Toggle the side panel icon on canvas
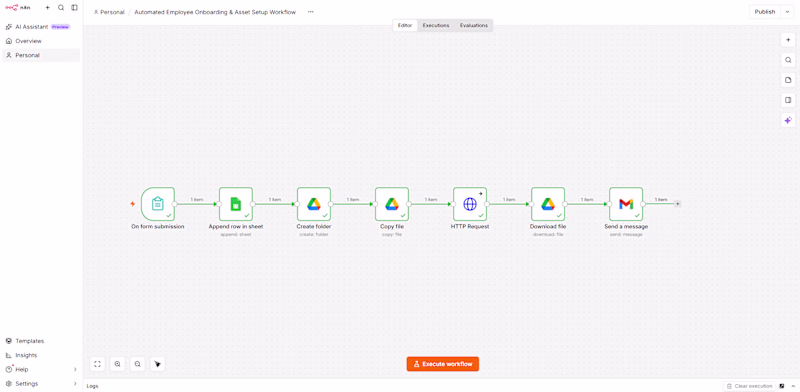Screen dimensions: 800x392 (788, 100)
